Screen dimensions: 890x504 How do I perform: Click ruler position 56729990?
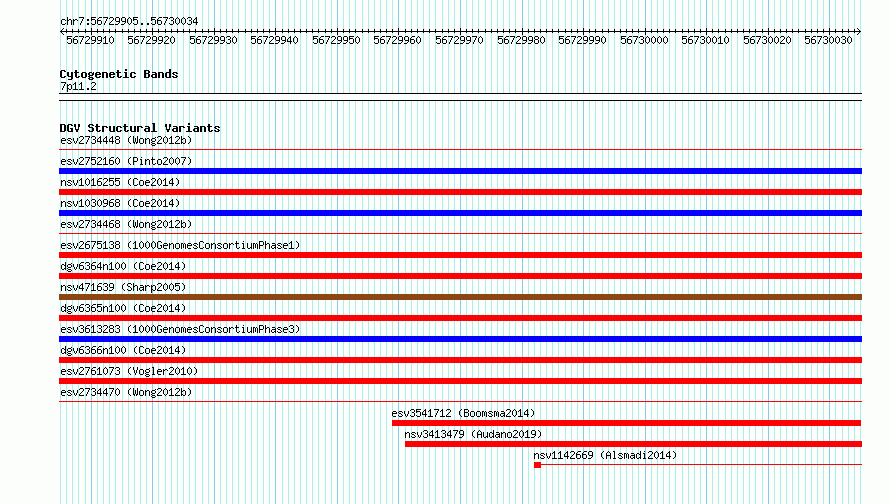point(582,40)
